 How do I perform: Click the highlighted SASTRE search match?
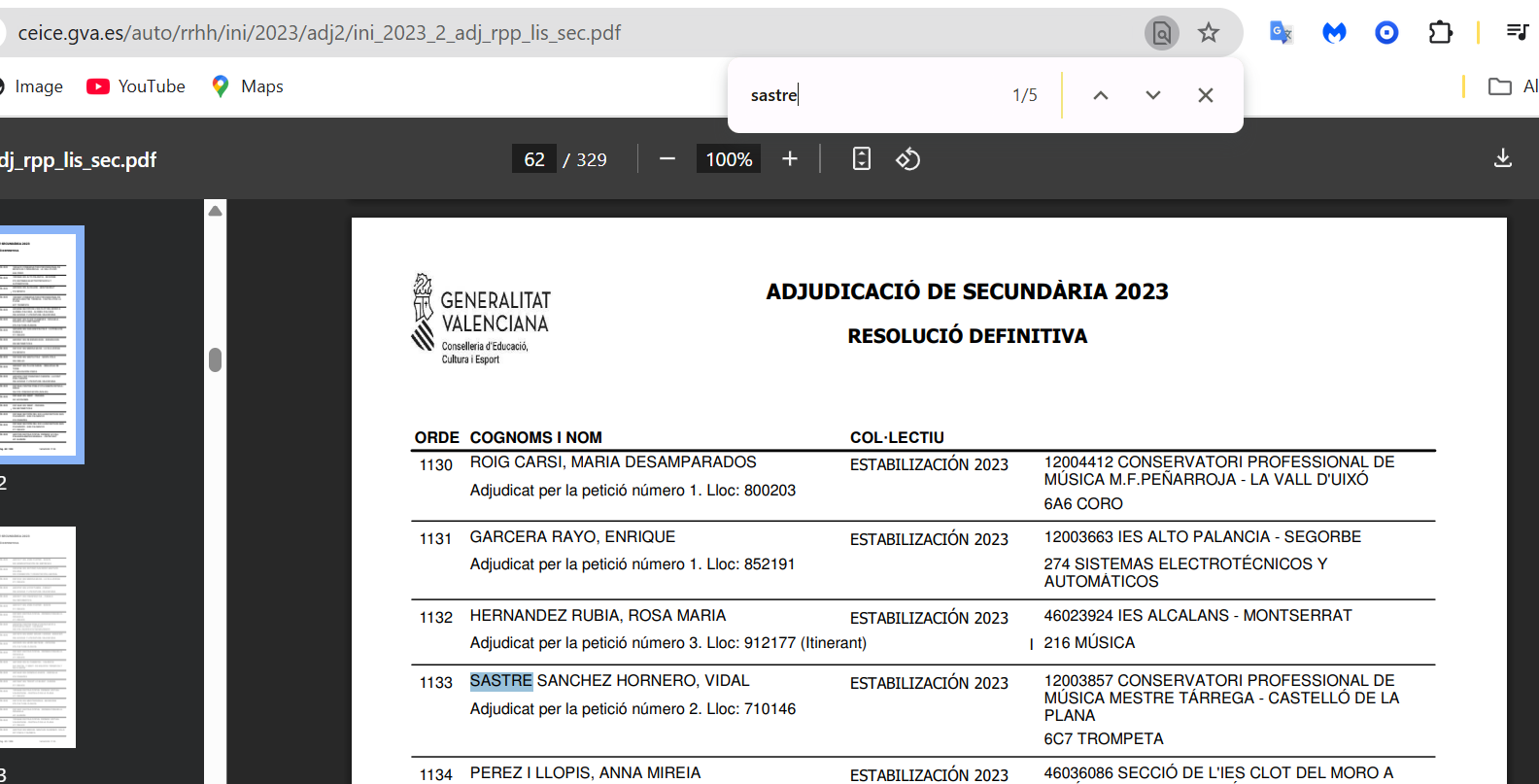pyautogui.click(x=501, y=681)
